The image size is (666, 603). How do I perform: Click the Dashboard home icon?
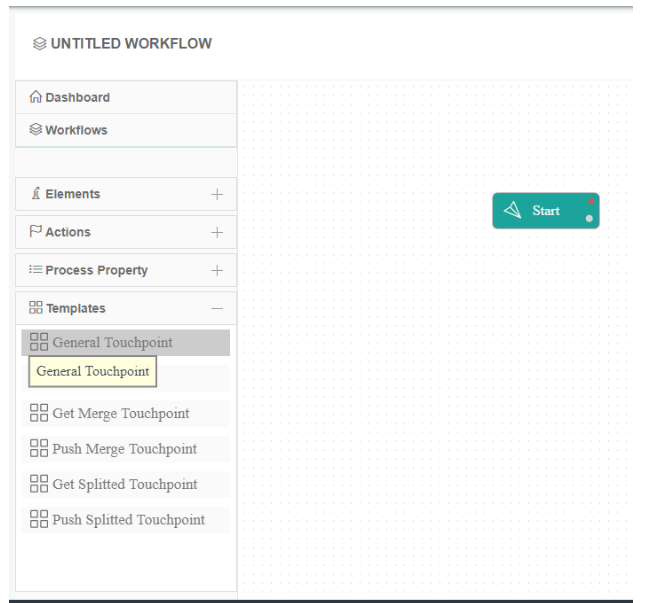[x=36, y=98]
